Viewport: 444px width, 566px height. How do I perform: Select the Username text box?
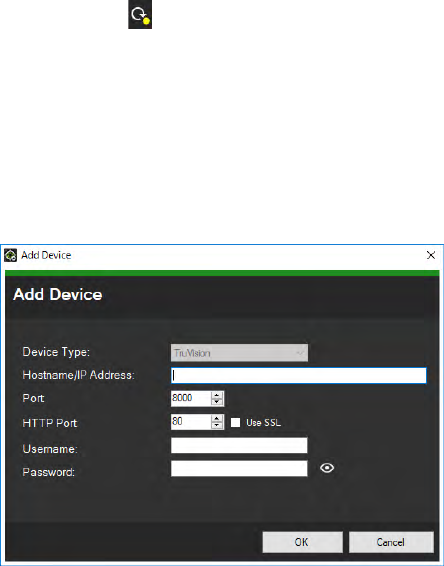tap(239, 445)
